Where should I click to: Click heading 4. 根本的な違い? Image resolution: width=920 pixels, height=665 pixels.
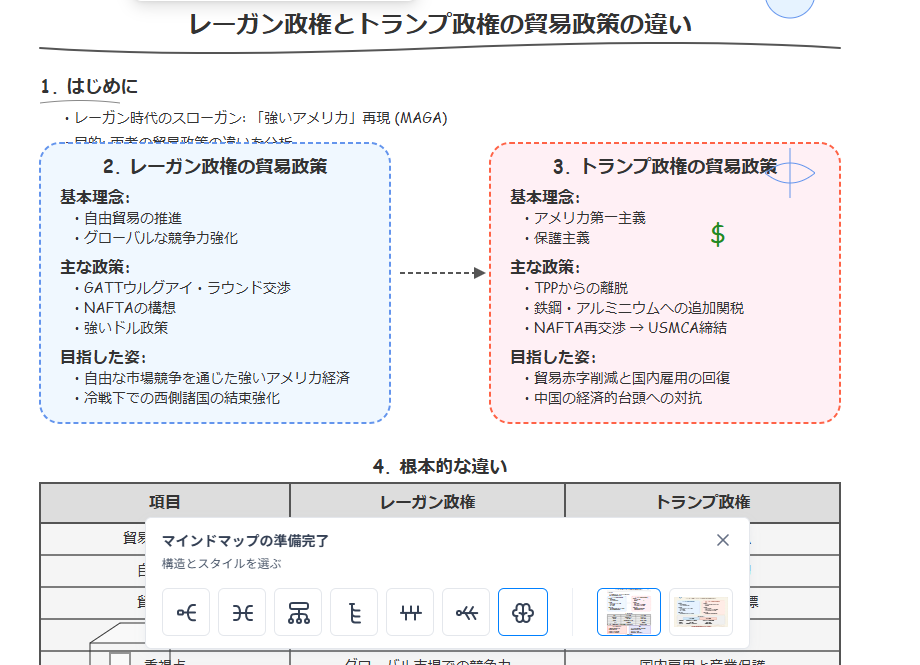point(440,467)
